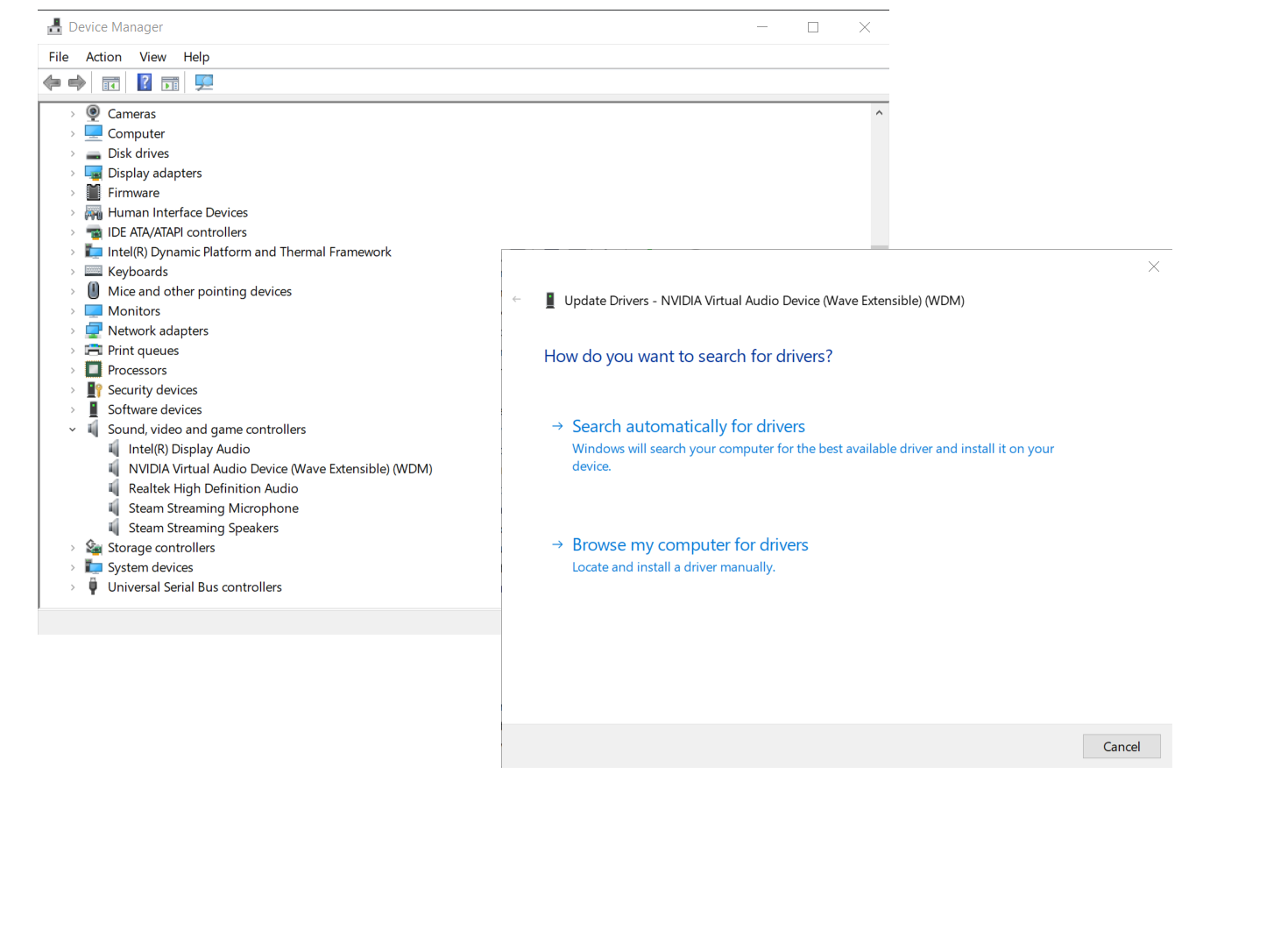Screen dimensions: 1288x945
Task: Choose Search automatically for drivers
Action: click(x=689, y=426)
